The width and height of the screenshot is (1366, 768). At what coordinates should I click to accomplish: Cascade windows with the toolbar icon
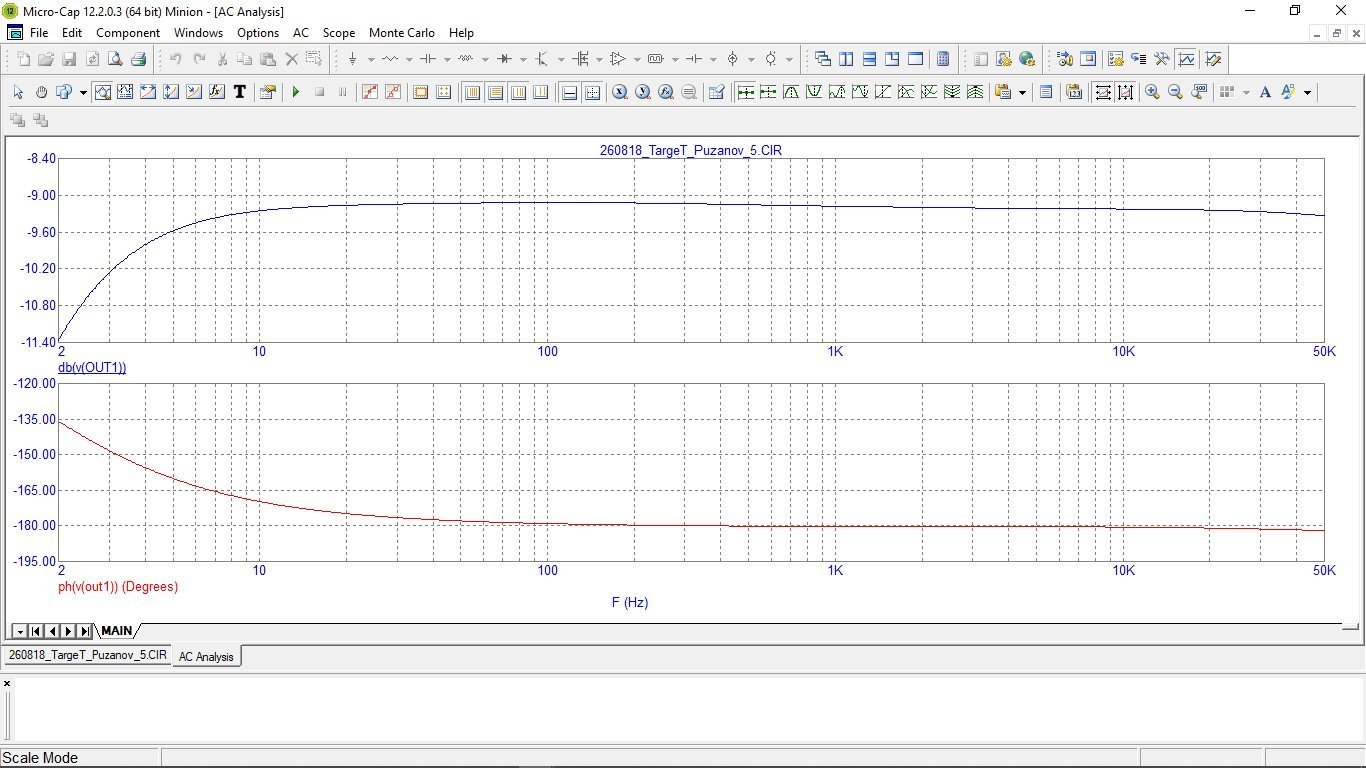[x=823, y=59]
